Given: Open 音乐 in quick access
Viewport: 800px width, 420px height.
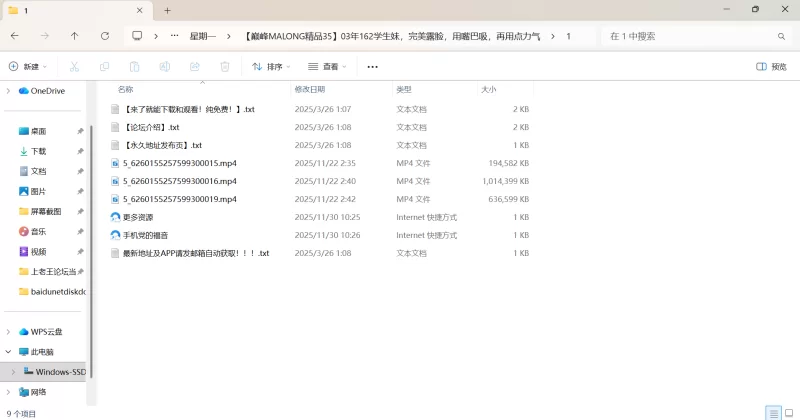Looking at the screenshot, I should point(39,231).
